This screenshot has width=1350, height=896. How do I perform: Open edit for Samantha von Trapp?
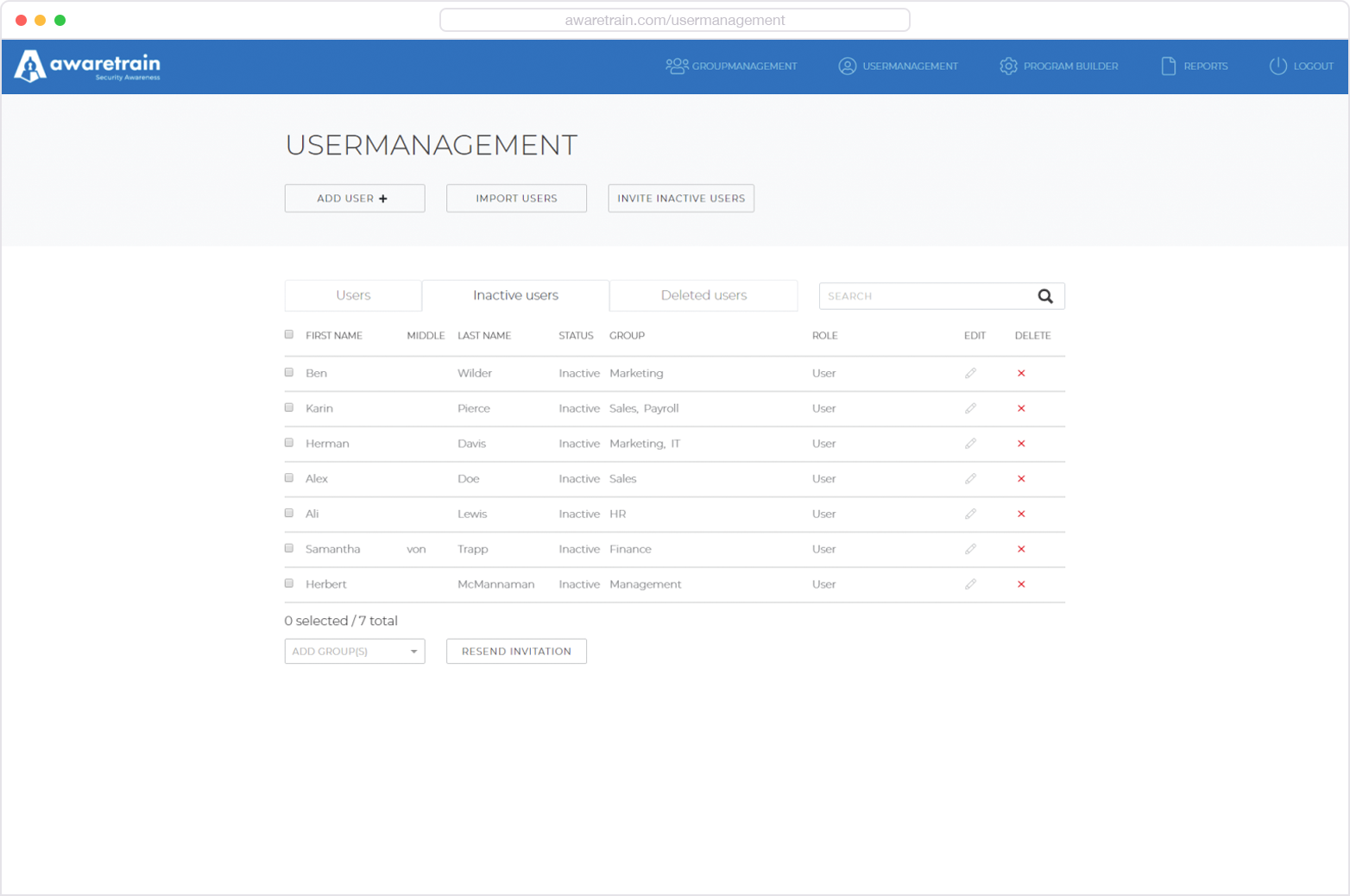click(x=970, y=549)
